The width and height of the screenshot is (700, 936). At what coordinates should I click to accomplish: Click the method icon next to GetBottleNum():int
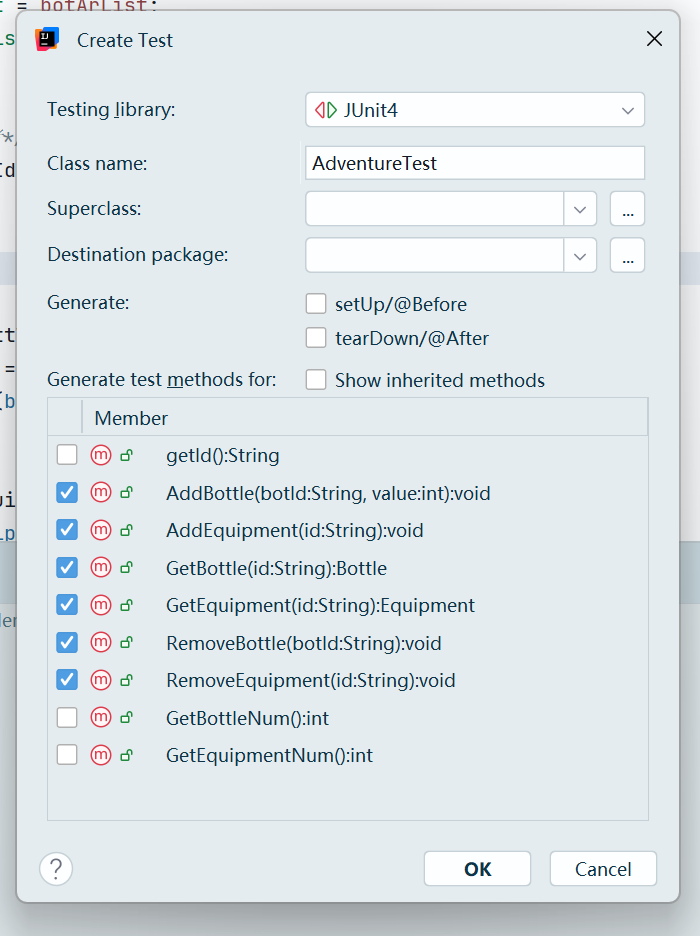point(100,718)
